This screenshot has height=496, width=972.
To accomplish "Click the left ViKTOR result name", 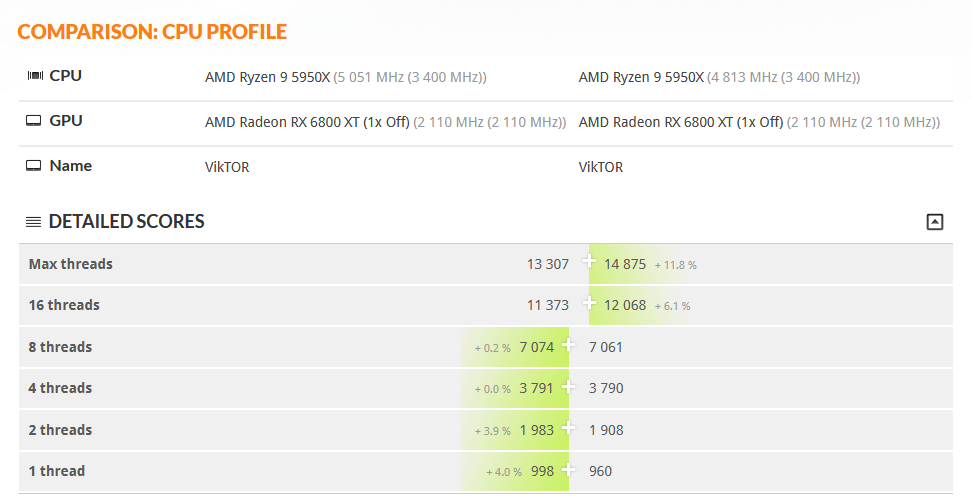I will click(x=227, y=167).
